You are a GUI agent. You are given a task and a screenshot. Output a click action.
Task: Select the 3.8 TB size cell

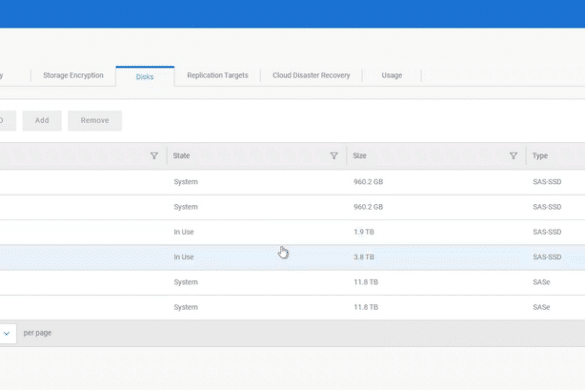tap(364, 257)
